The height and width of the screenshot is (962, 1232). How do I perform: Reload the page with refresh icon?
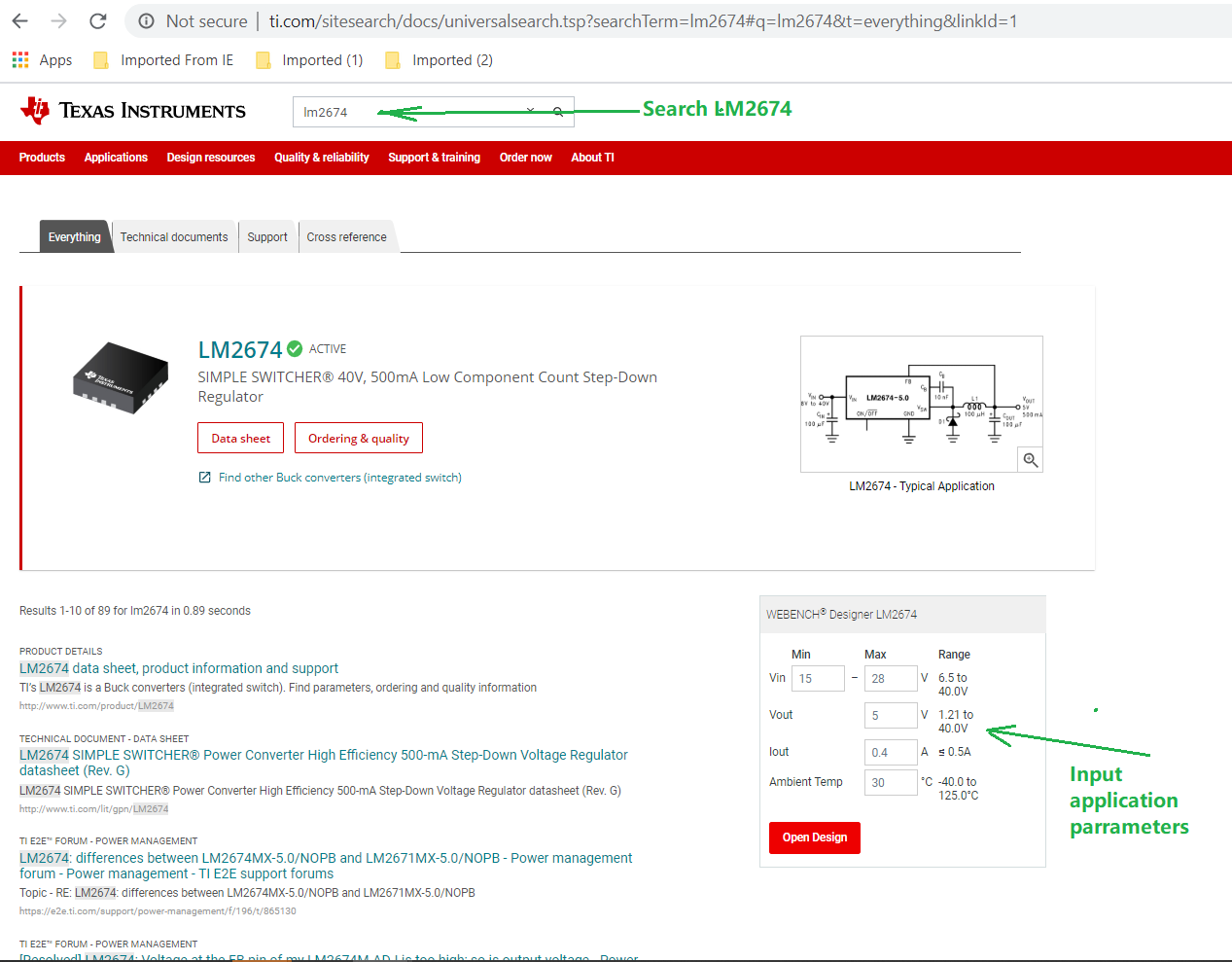click(98, 20)
